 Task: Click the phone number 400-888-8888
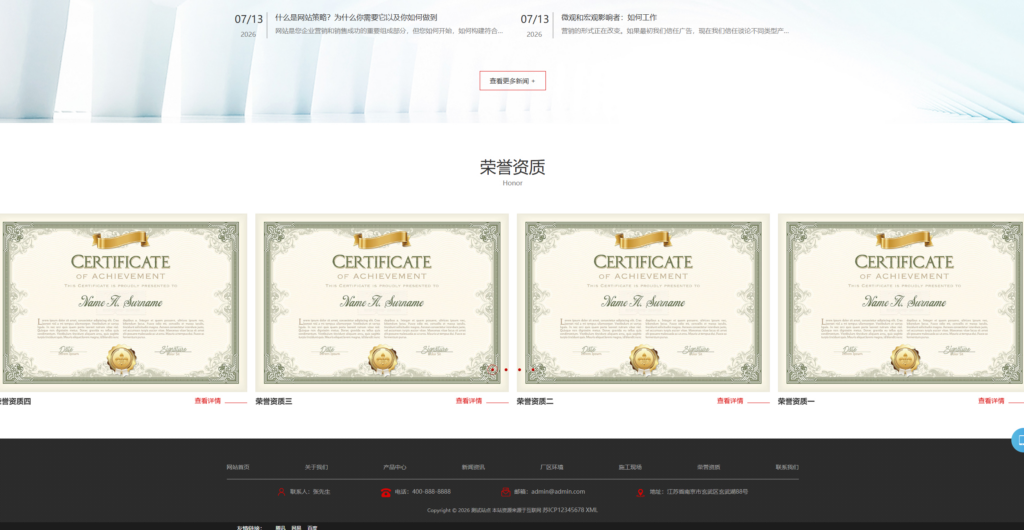(x=431, y=491)
